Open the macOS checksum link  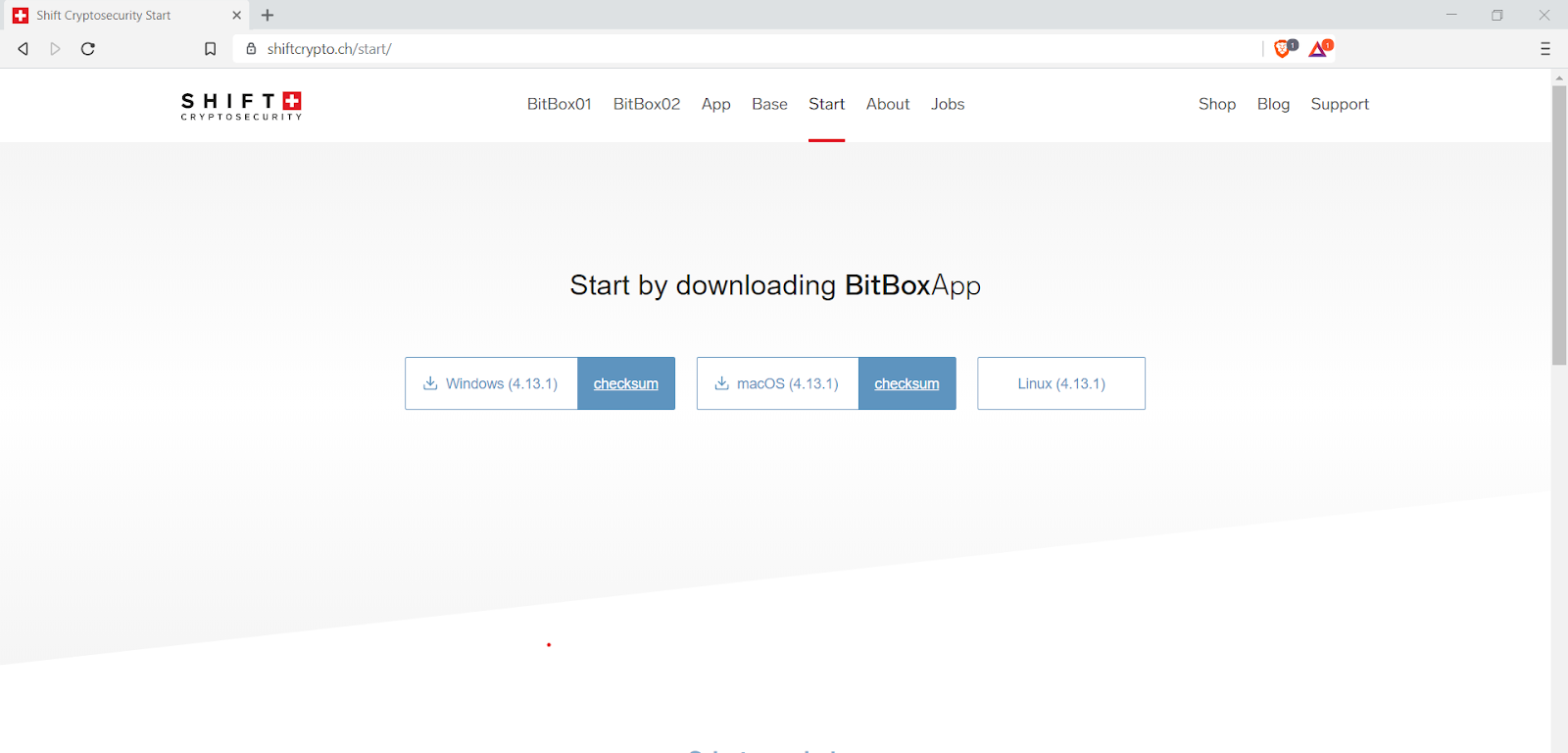pos(906,383)
